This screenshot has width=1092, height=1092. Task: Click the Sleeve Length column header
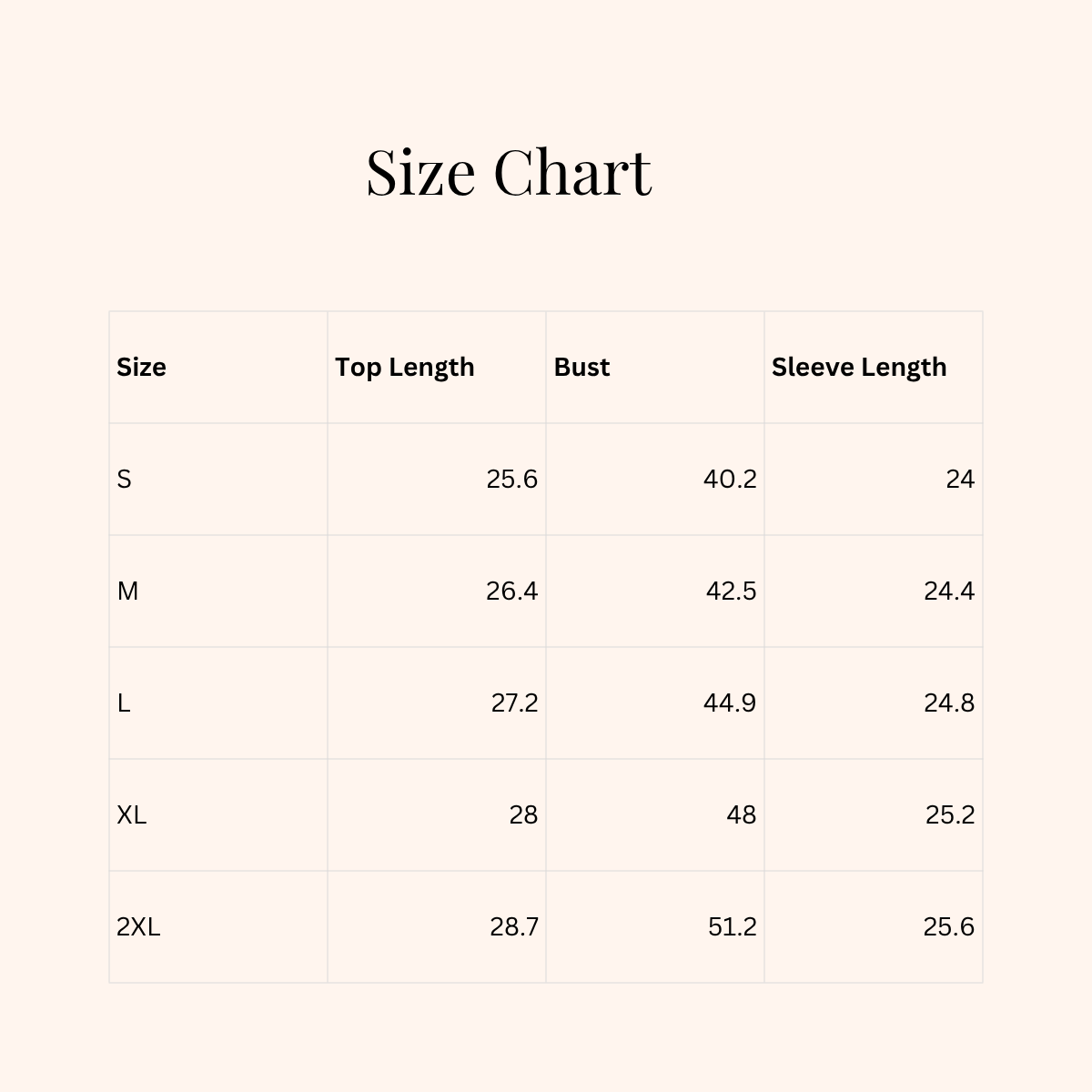click(859, 367)
